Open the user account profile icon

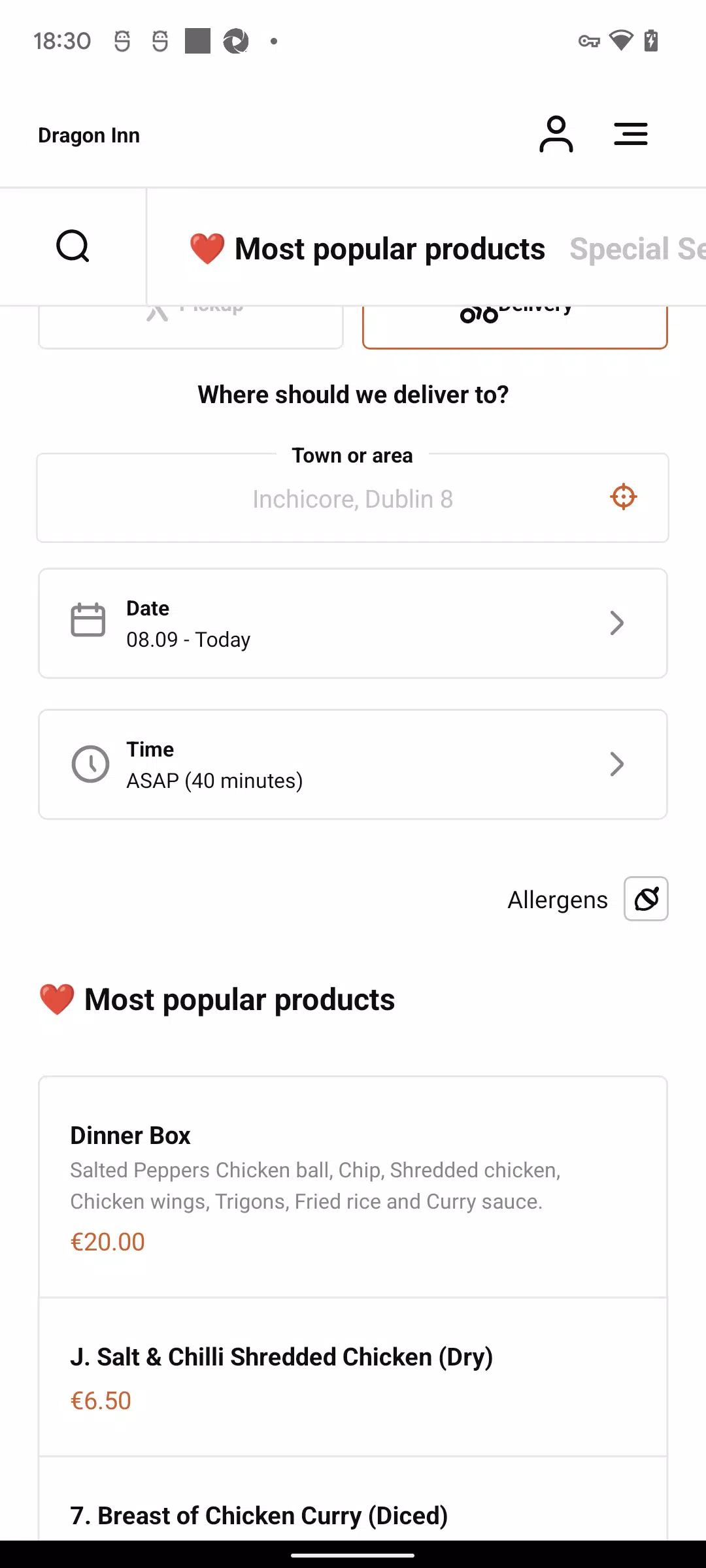pos(556,135)
